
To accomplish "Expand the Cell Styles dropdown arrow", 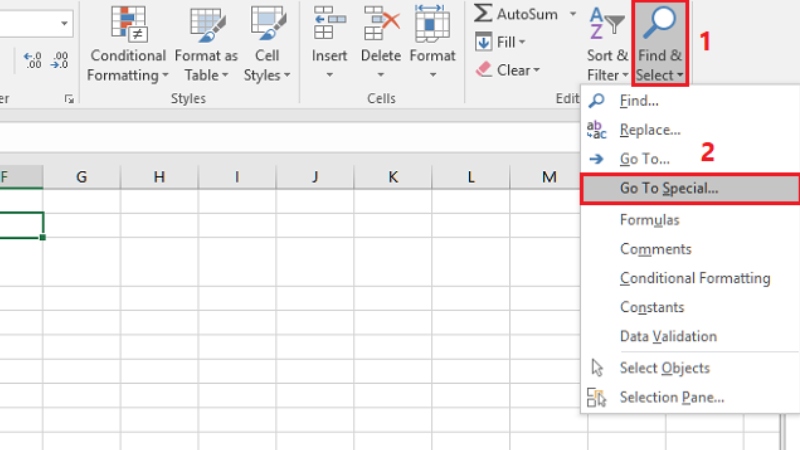I will point(287,76).
